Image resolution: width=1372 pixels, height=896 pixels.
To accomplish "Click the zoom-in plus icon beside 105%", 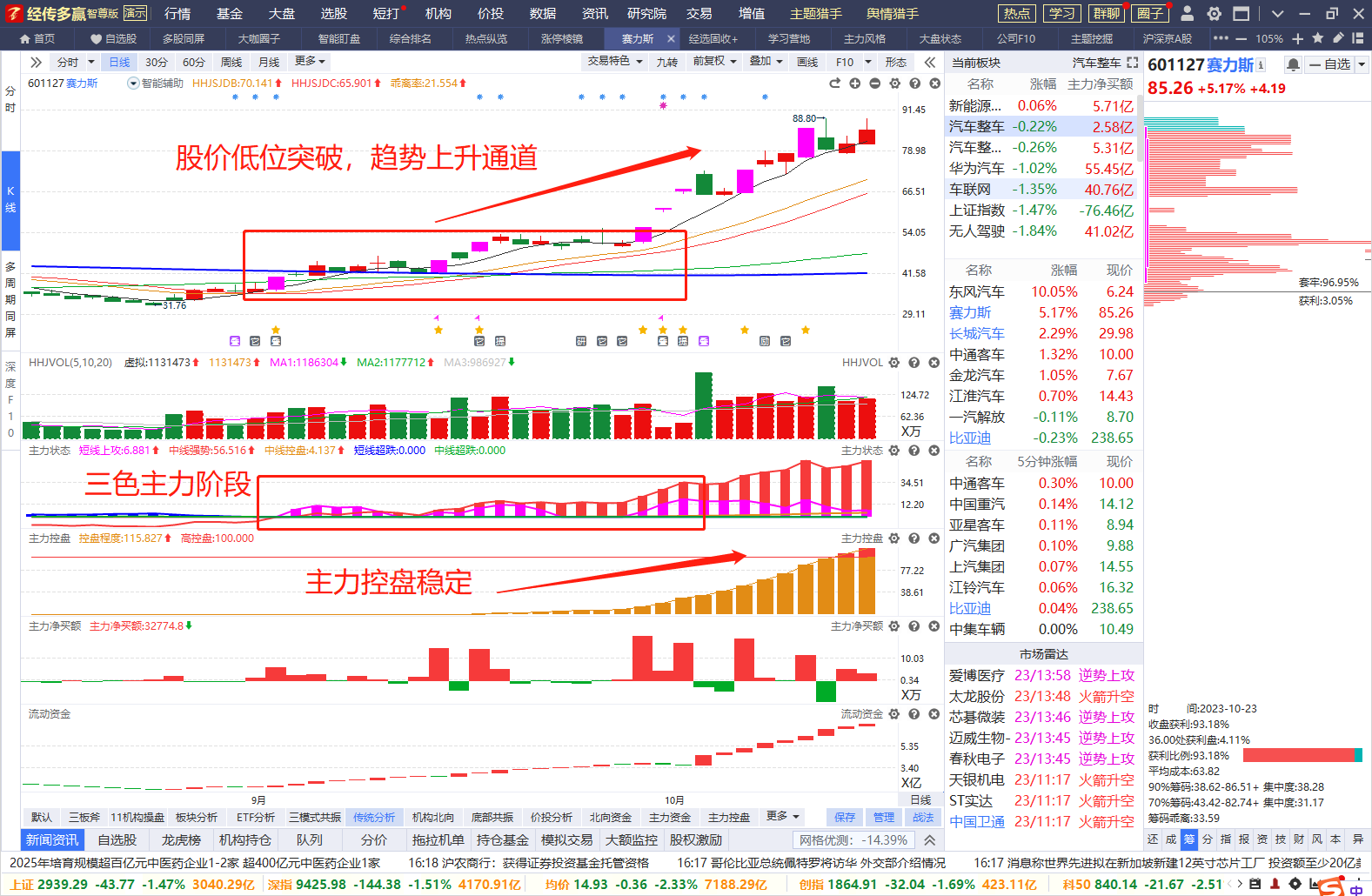I will tap(1298, 38).
